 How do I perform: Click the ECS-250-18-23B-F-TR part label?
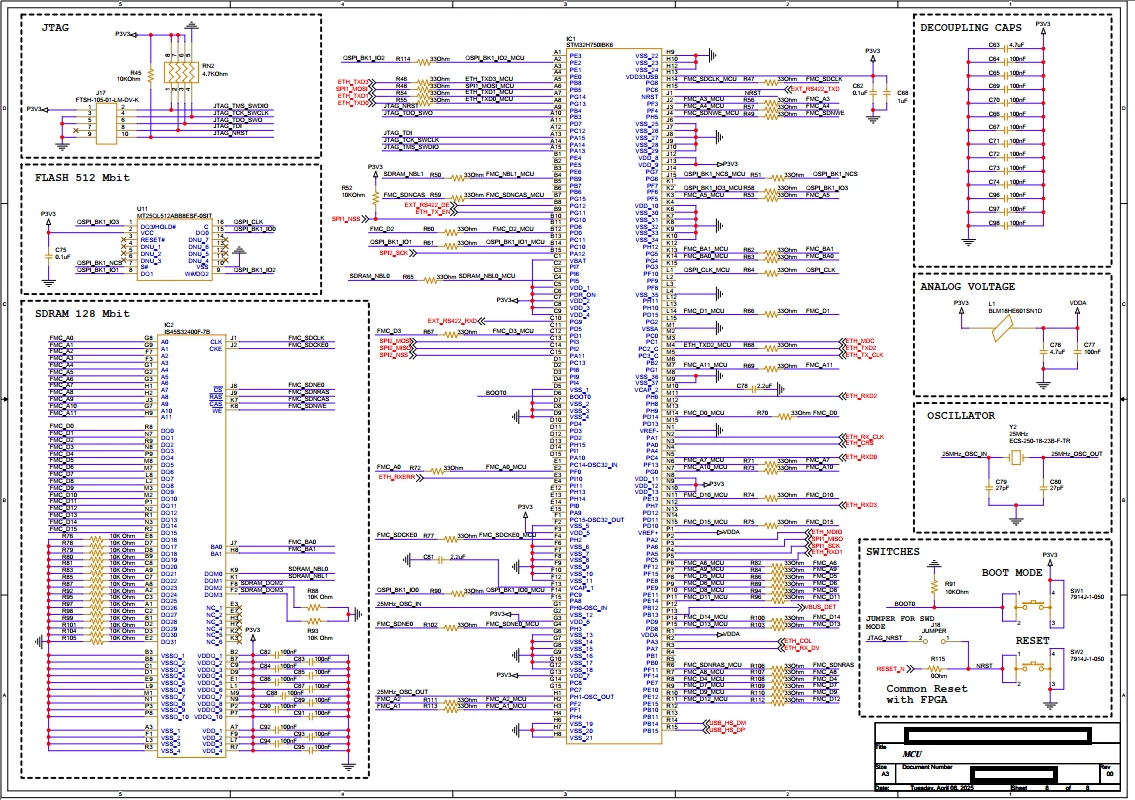pos(1039,440)
